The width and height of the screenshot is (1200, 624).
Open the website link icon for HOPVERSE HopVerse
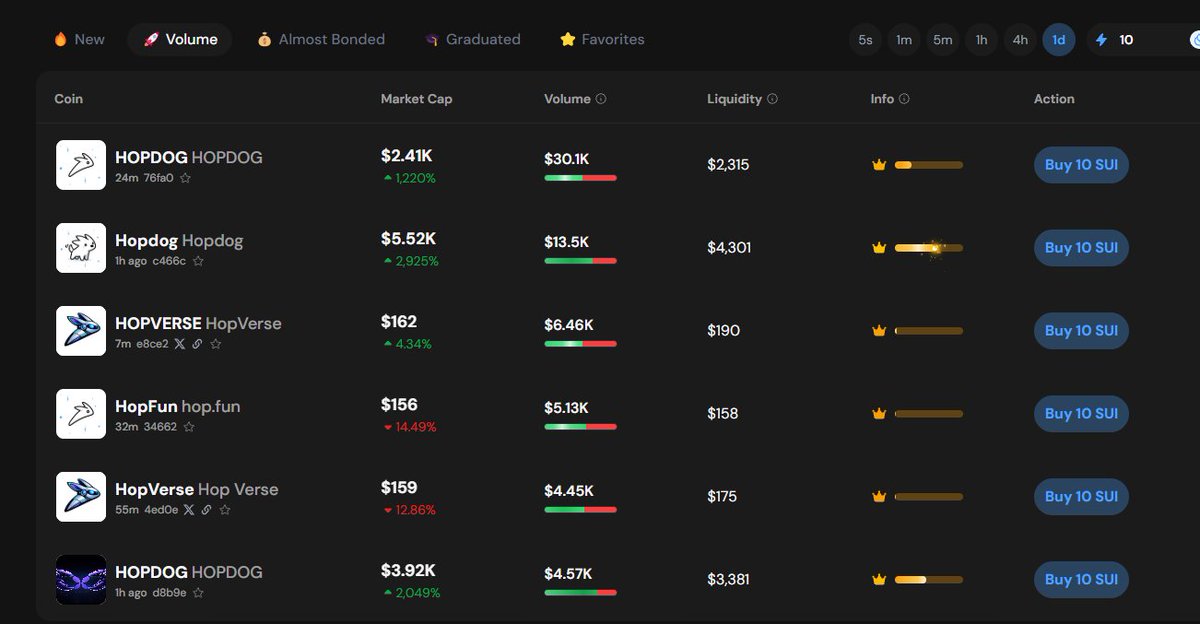(x=197, y=344)
